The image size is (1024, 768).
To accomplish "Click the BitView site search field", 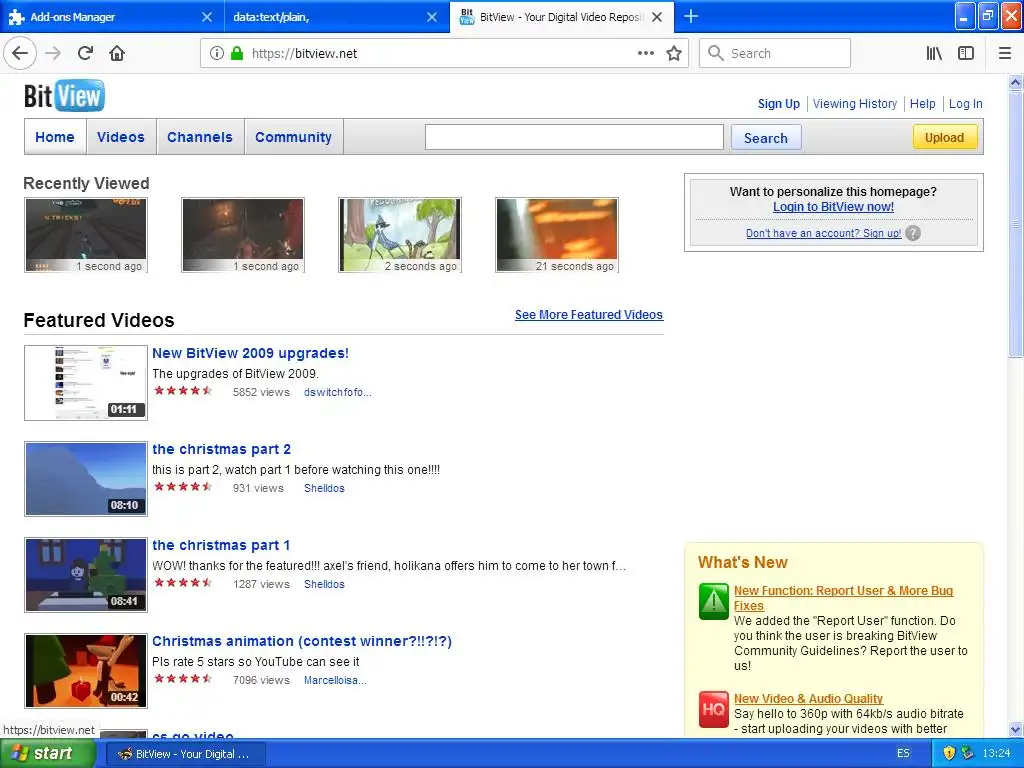I will (x=574, y=137).
